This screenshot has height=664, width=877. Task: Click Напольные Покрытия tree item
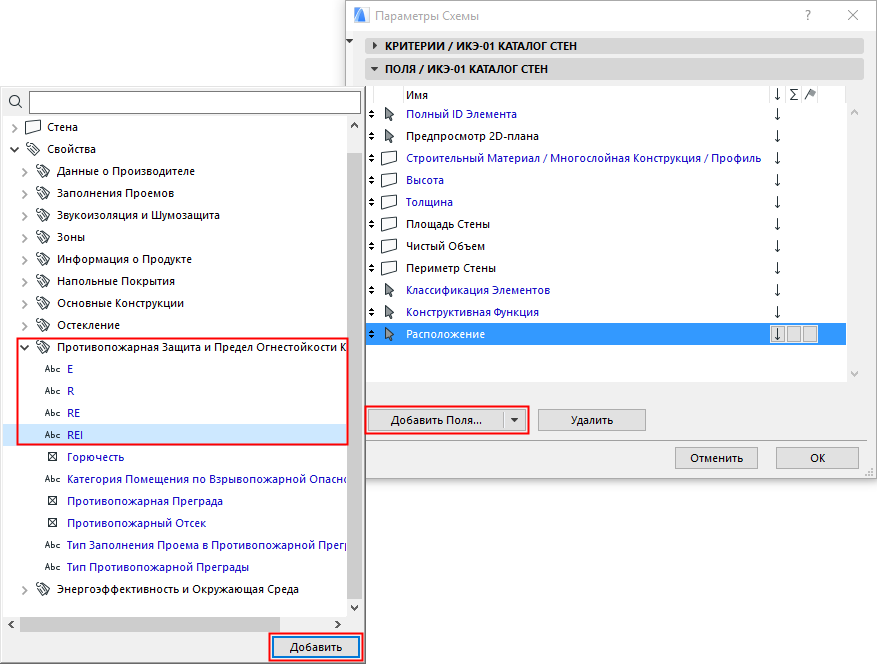(116, 281)
